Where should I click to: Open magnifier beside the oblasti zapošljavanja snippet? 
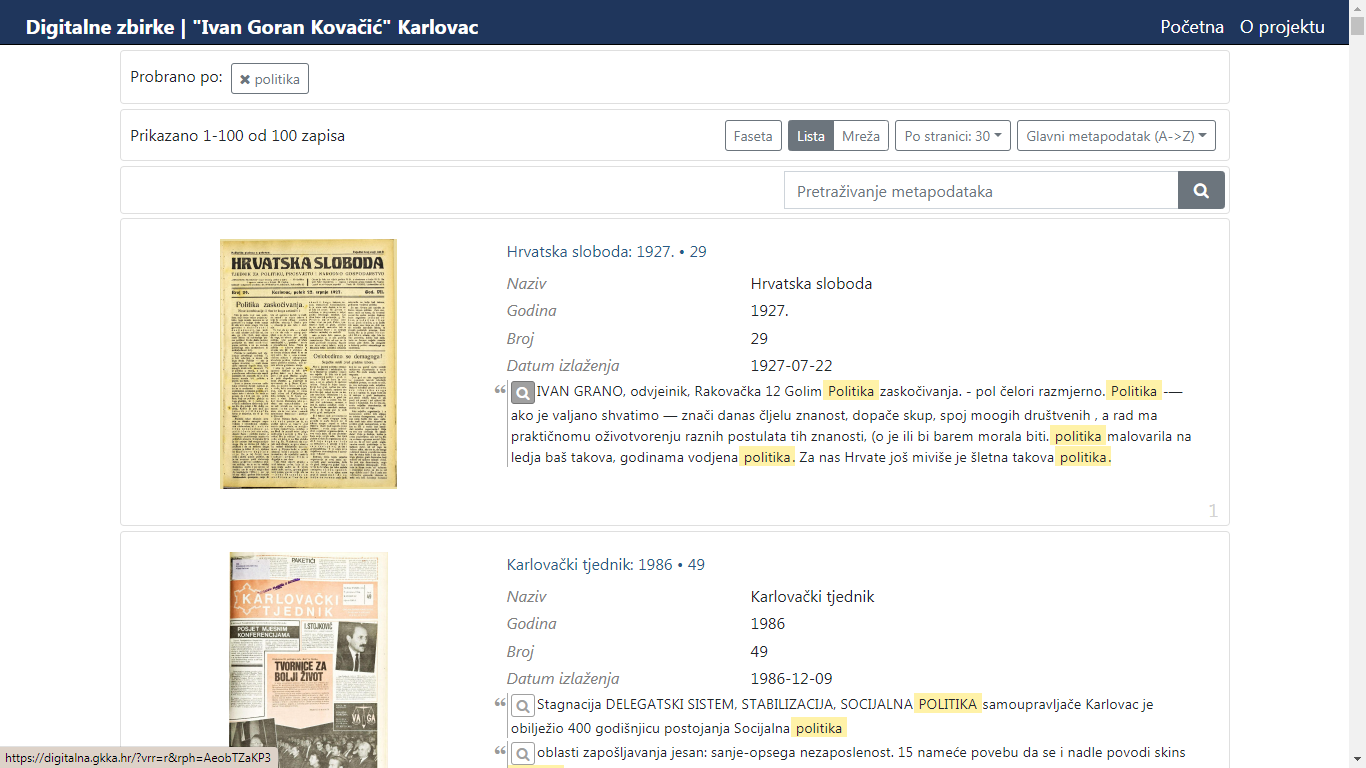(524, 753)
